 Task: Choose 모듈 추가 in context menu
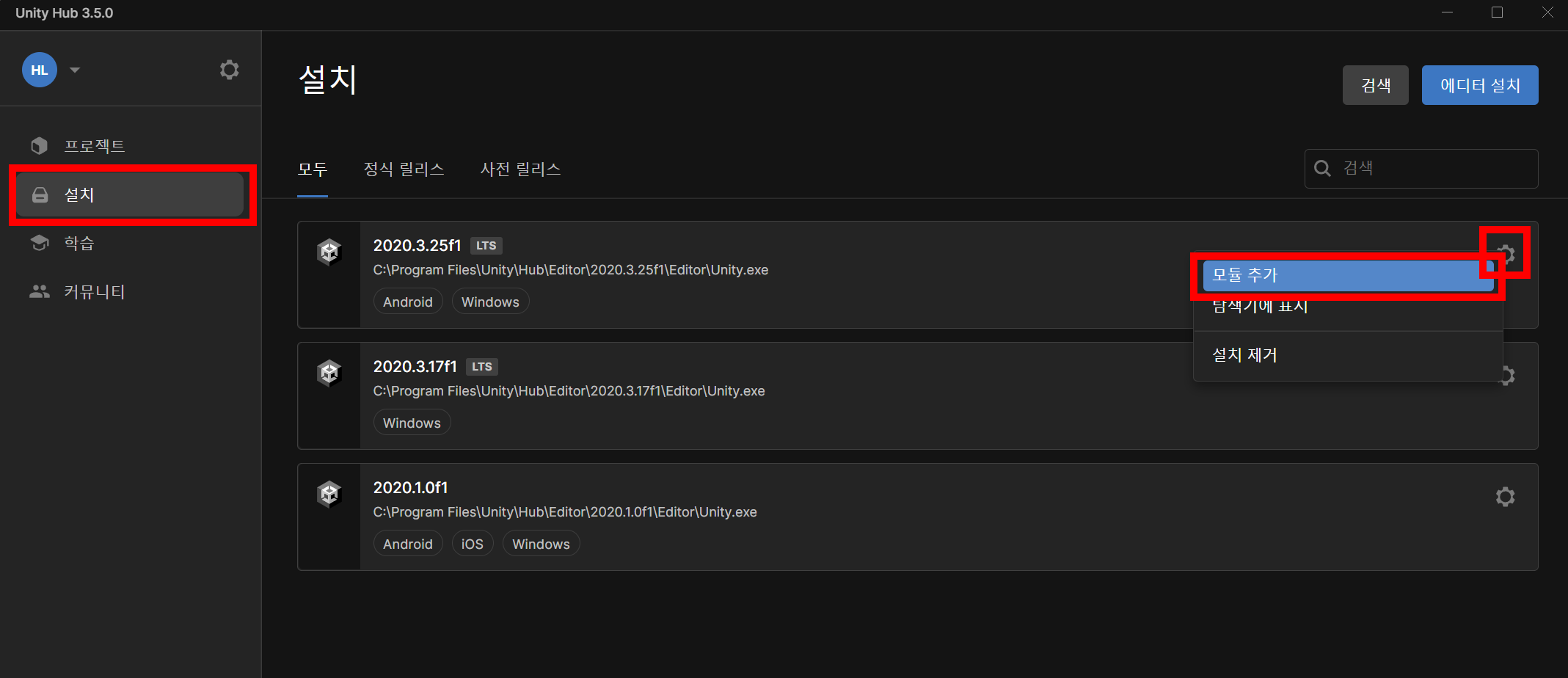click(x=1349, y=275)
